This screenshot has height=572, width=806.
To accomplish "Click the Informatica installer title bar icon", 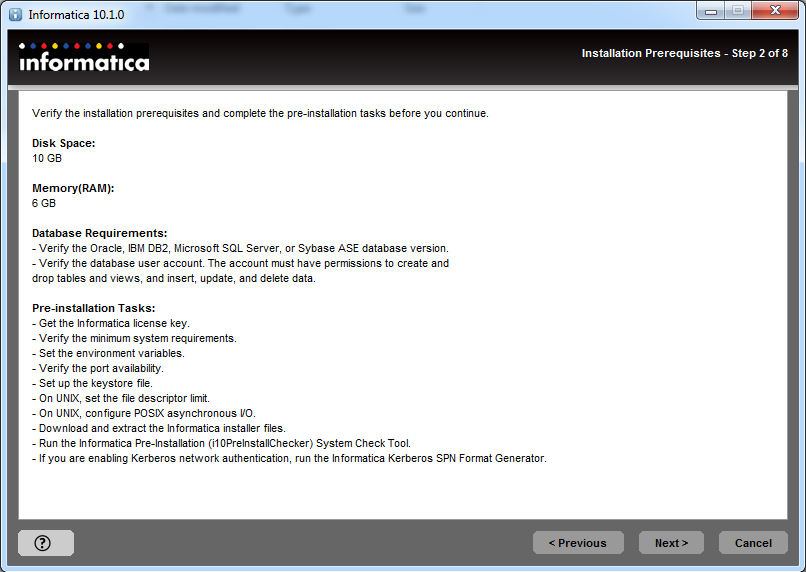I will [15, 14].
